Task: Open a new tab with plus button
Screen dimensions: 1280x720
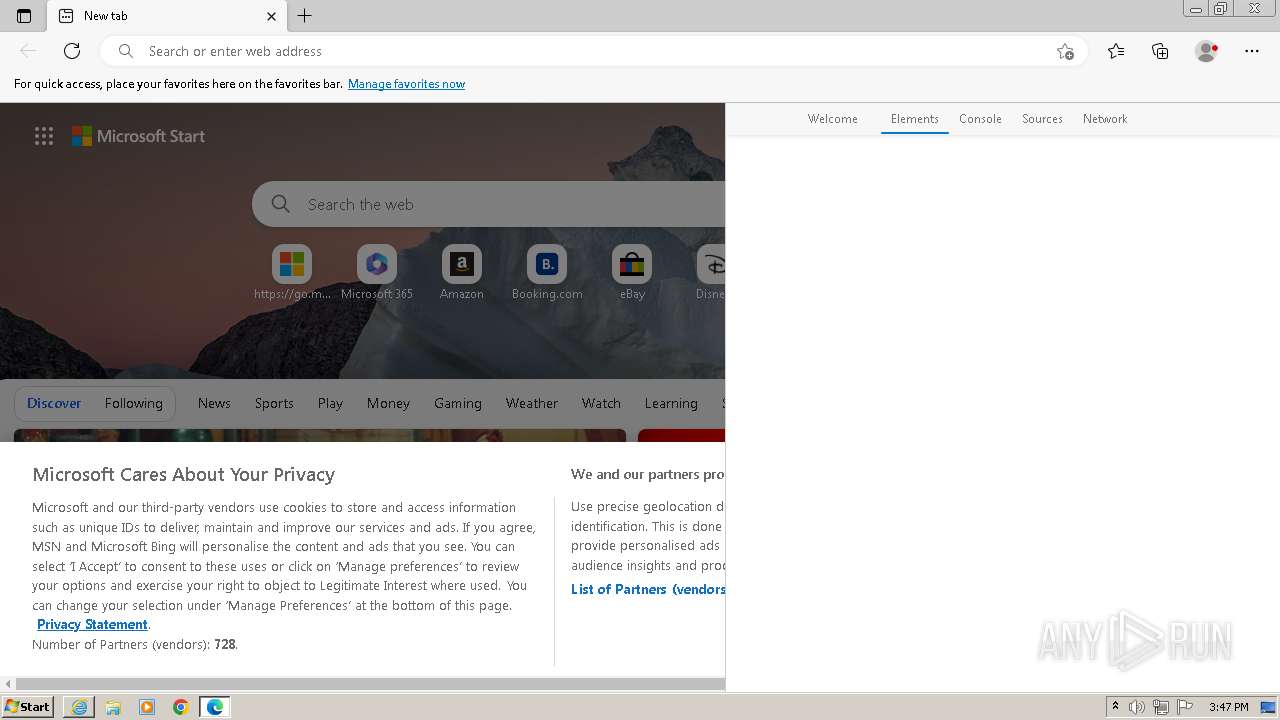Action: 305,16
